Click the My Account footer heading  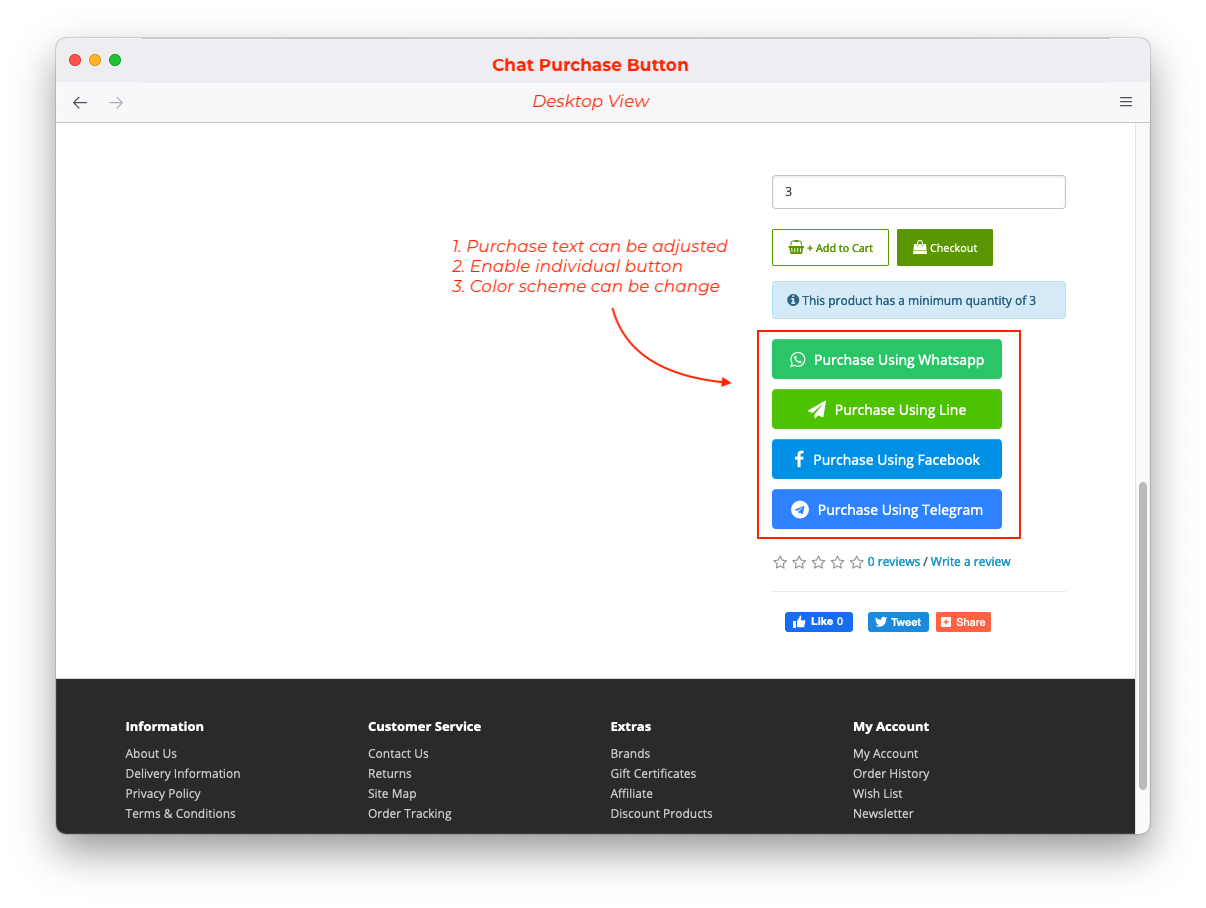click(891, 727)
